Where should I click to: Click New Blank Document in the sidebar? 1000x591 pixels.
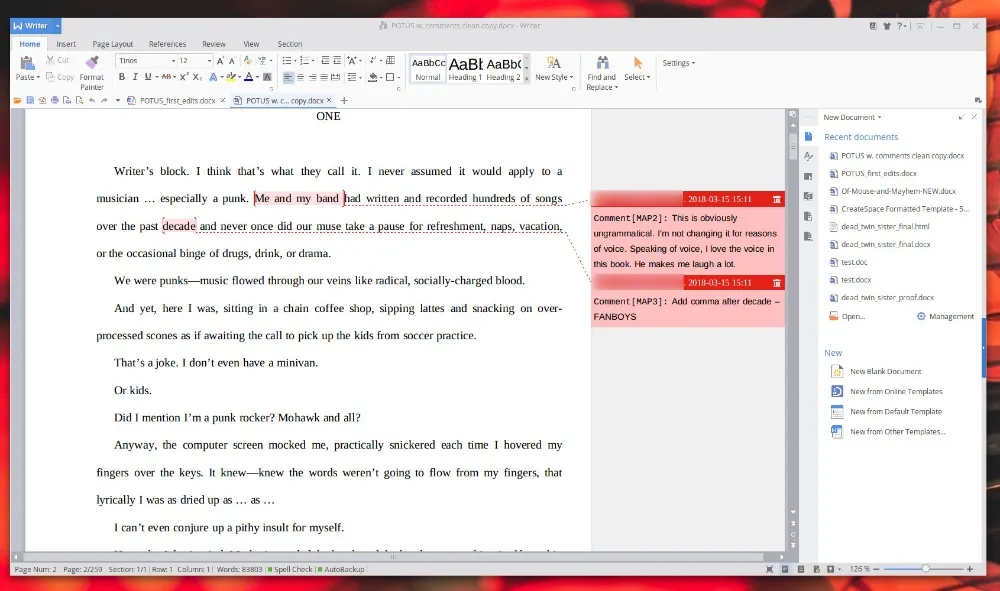point(885,371)
